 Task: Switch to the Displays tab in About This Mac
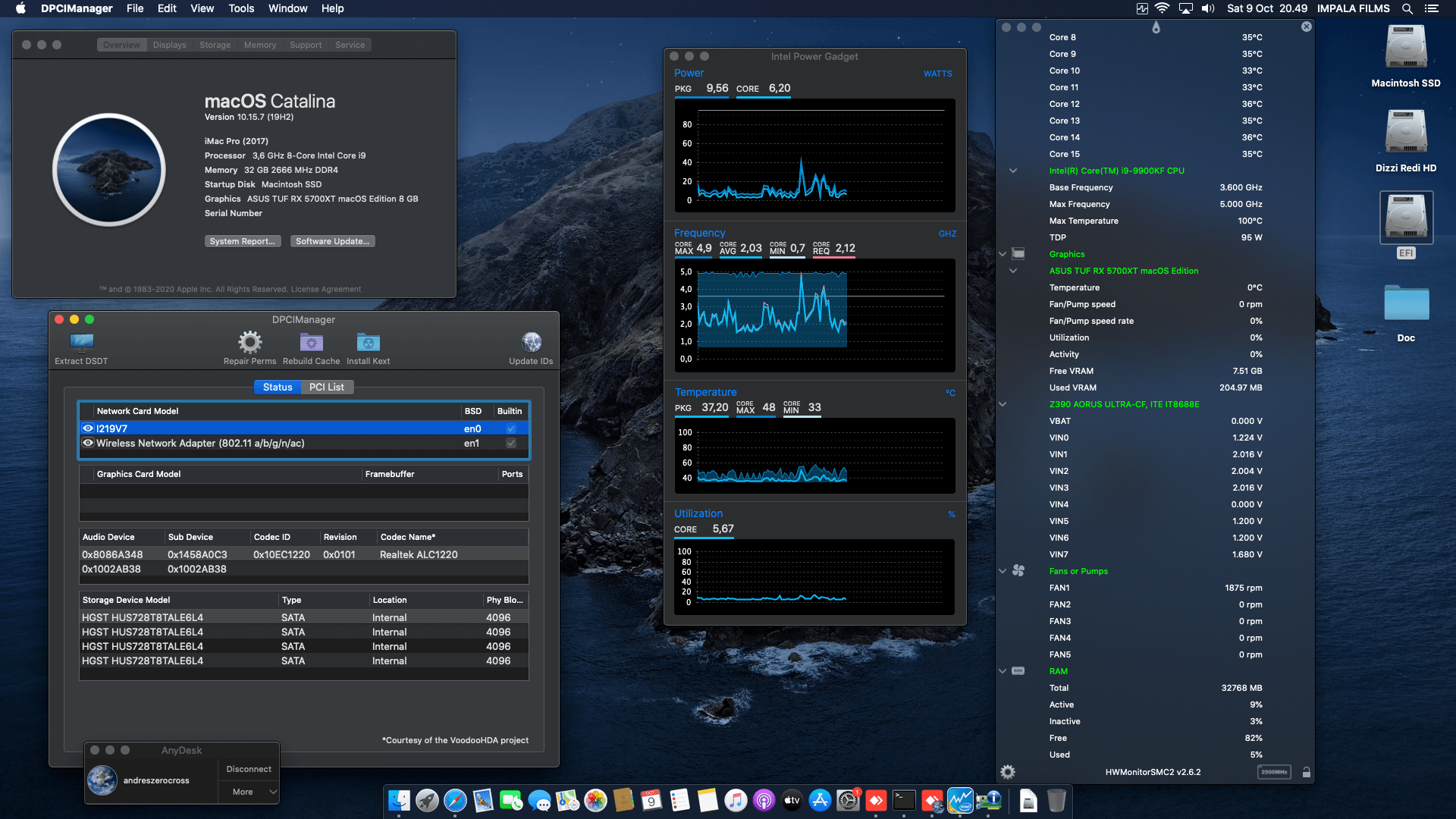pyautogui.click(x=169, y=45)
